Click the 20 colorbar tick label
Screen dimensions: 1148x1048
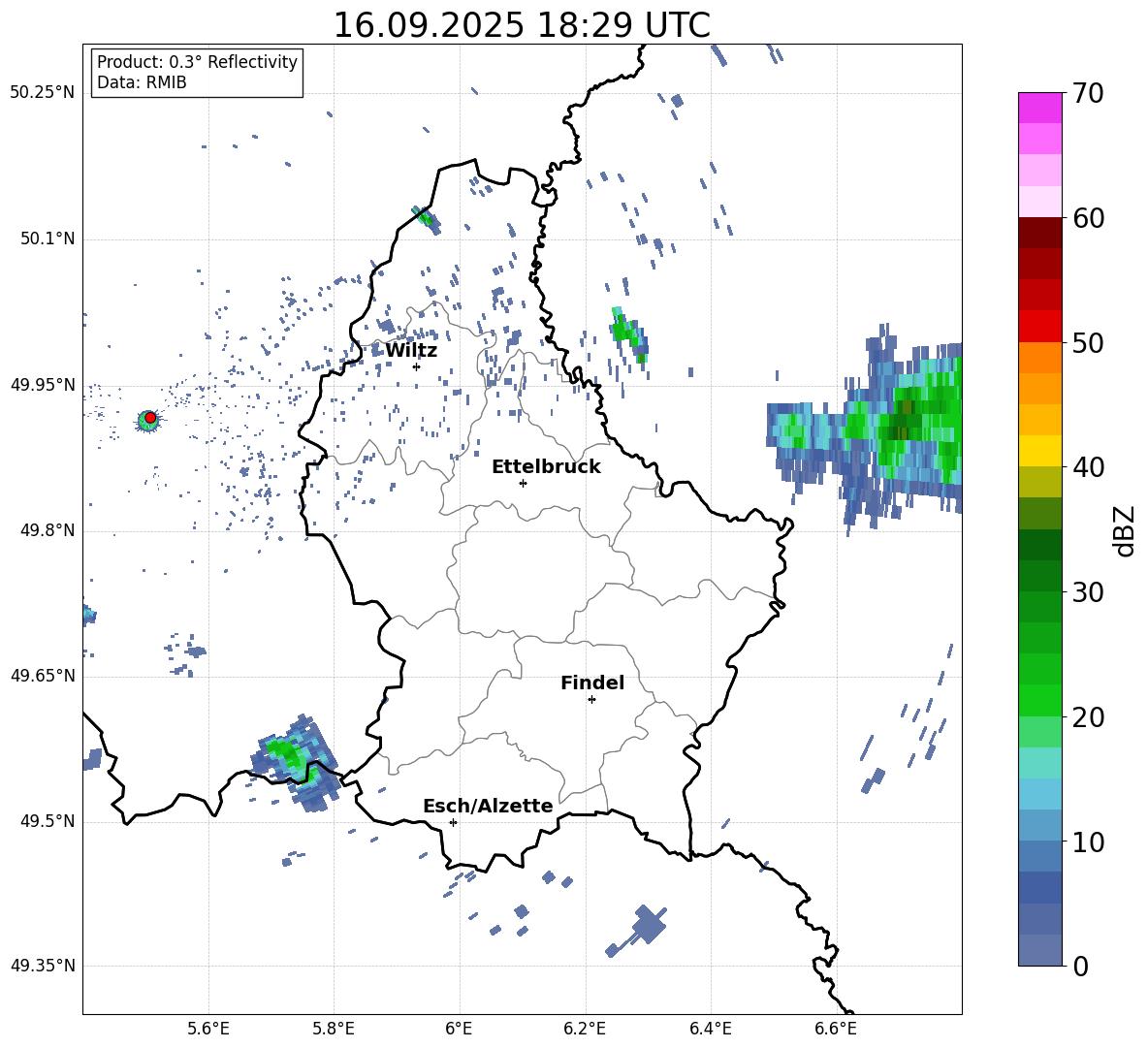pyautogui.click(x=1088, y=717)
